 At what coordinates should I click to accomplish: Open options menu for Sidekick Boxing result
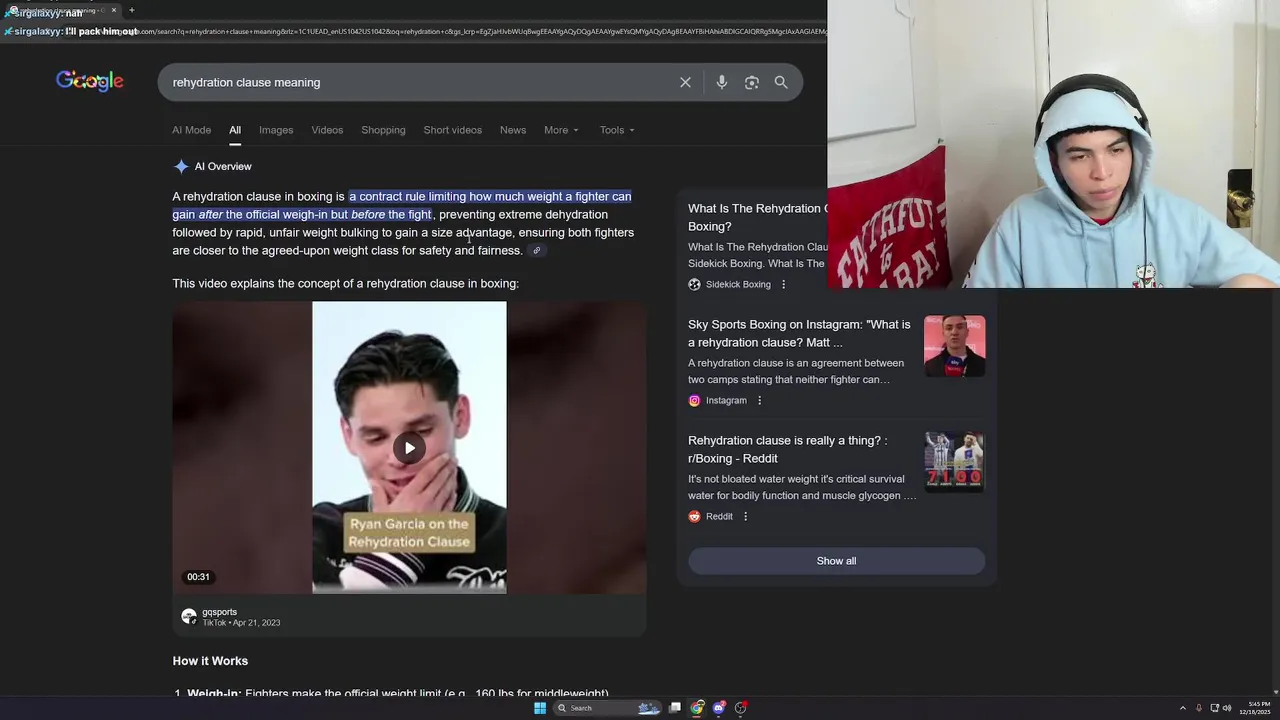783,284
